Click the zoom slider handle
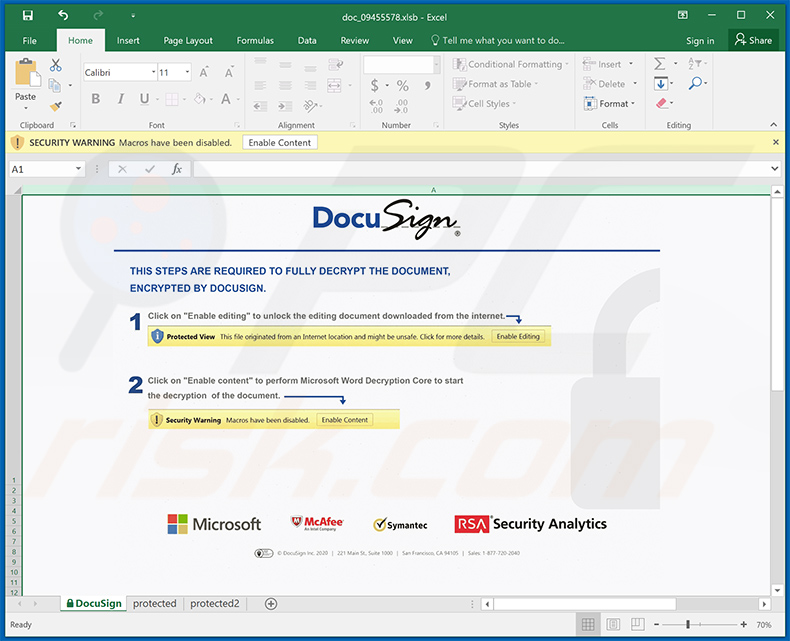This screenshot has height=641, width=790. pyautogui.click(x=688, y=625)
